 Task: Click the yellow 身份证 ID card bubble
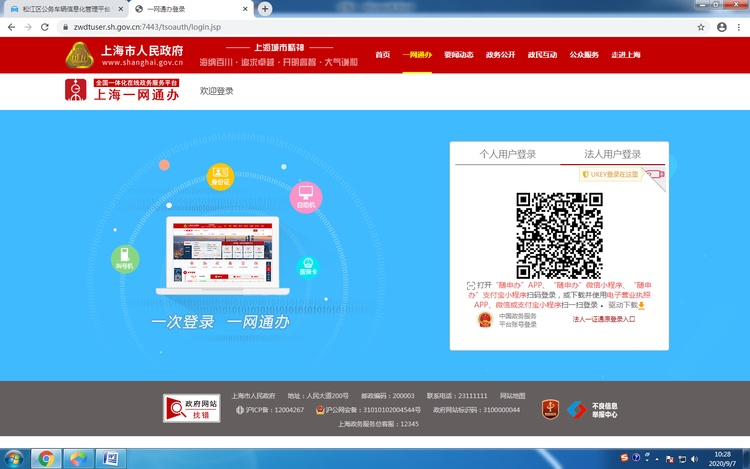(x=221, y=176)
